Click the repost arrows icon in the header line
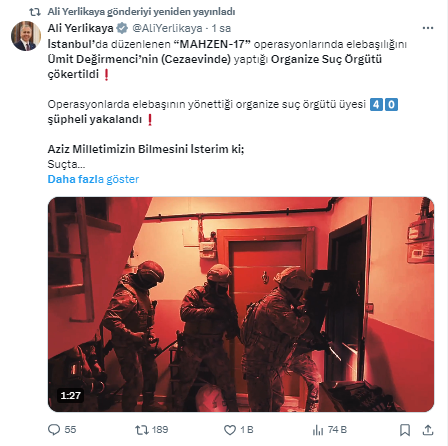Viewport: 448px width, 446px height. pyautogui.click(x=35, y=12)
